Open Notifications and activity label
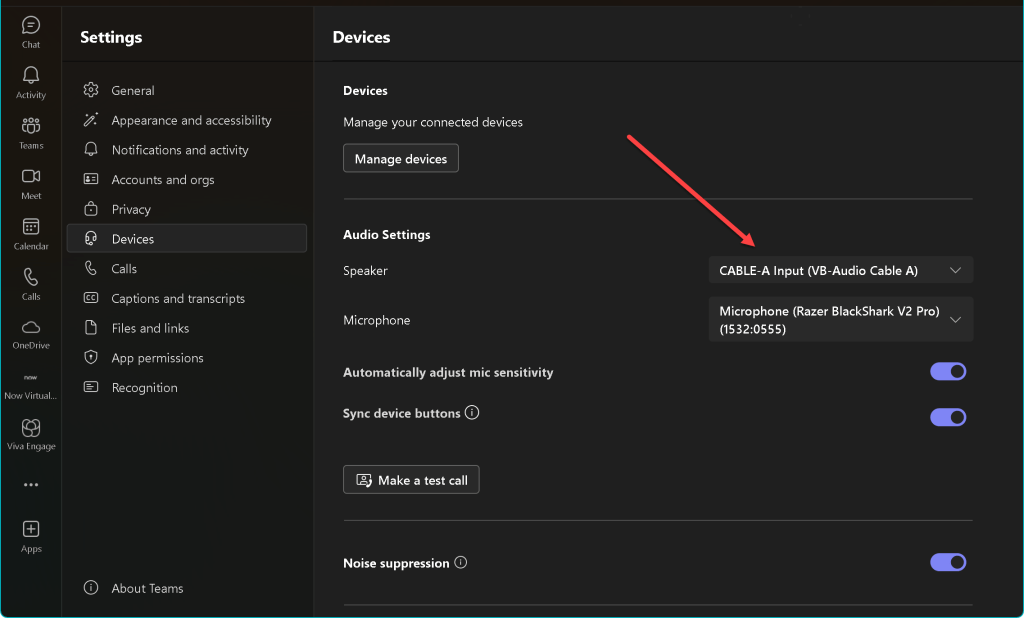The width and height of the screenshot is (1024, 618). (x=180, y=150)
